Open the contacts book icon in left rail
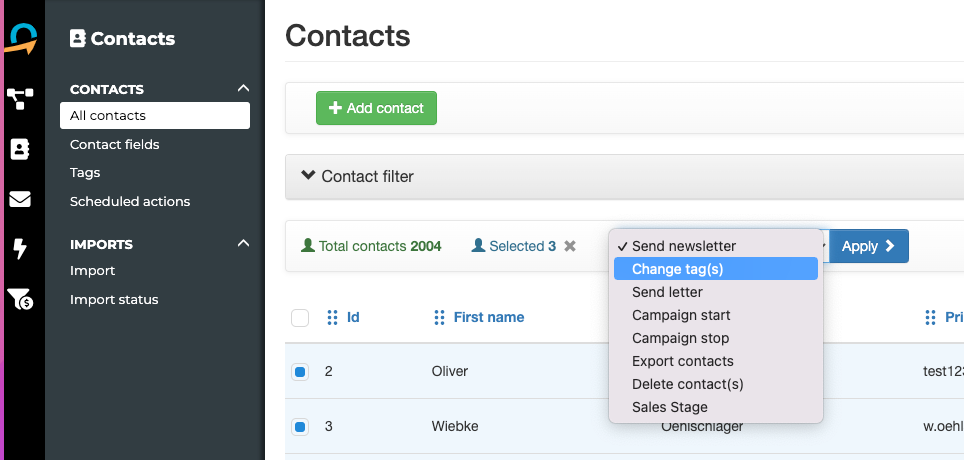The height and width of the screenshot is (460, 964). click(x=20, y=149)
